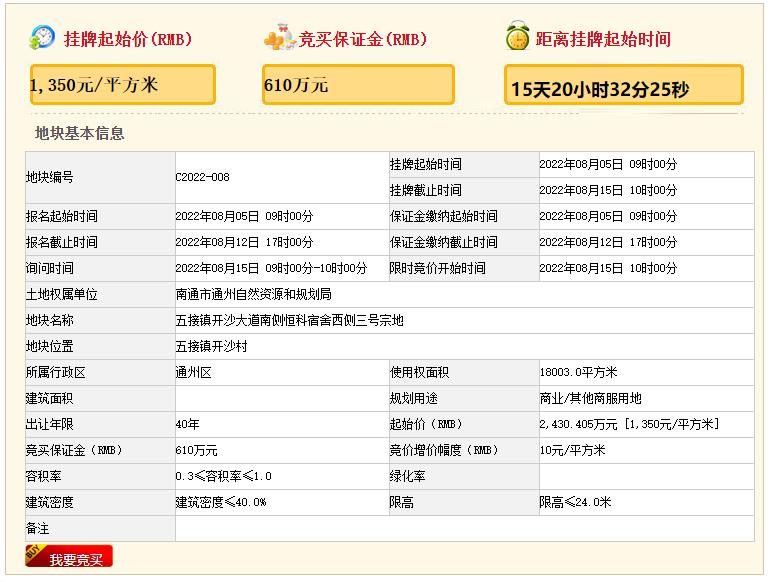Screen dimensions: 771x582
Task: Click the 10元/平方米 bid increment value
Action: 572,450
